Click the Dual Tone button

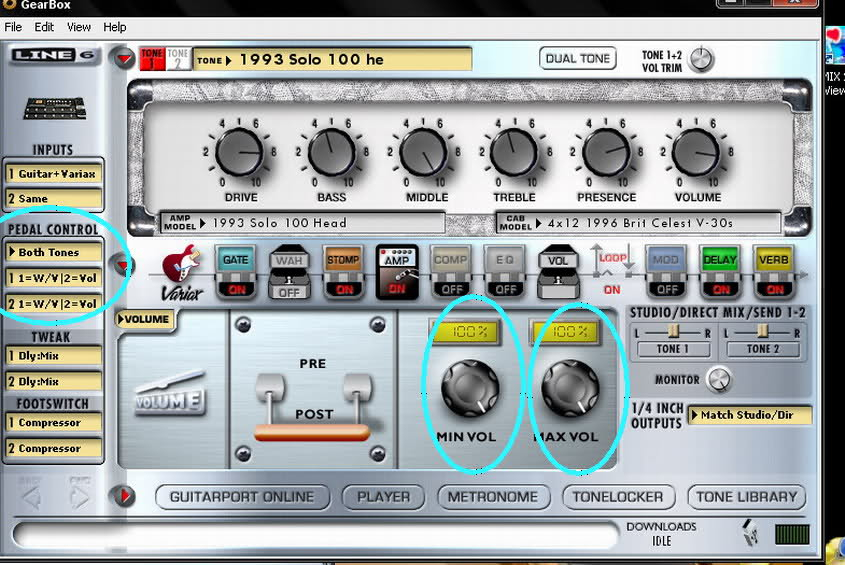[x=577, y=58]
